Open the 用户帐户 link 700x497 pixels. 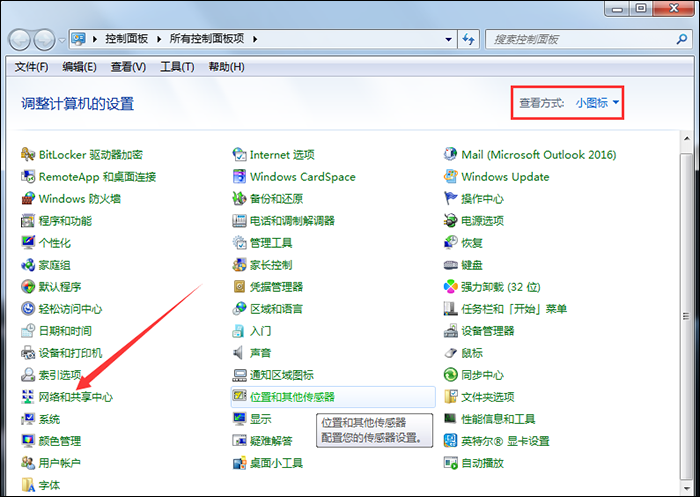(x=59, y=463)
